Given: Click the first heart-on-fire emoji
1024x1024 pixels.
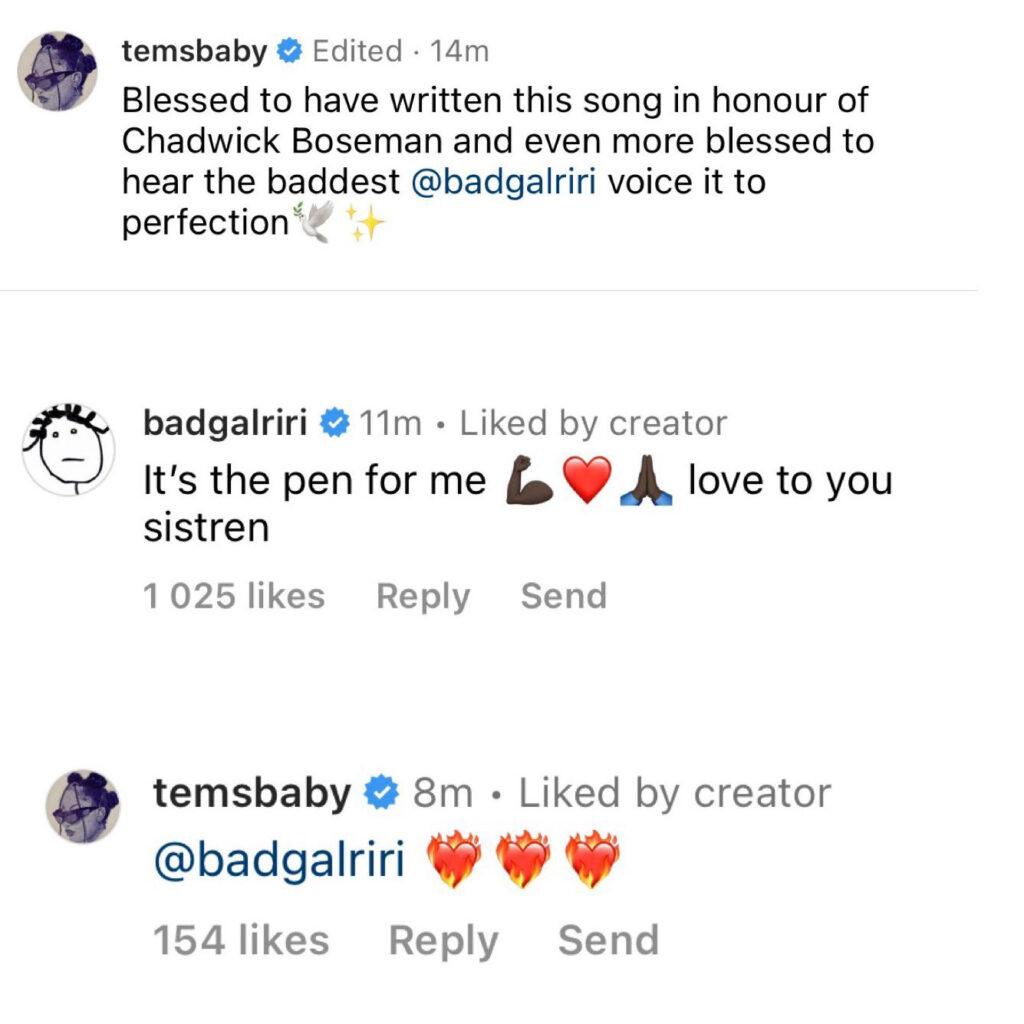Looking at the screenshot, I should click(x=455, y=860).
